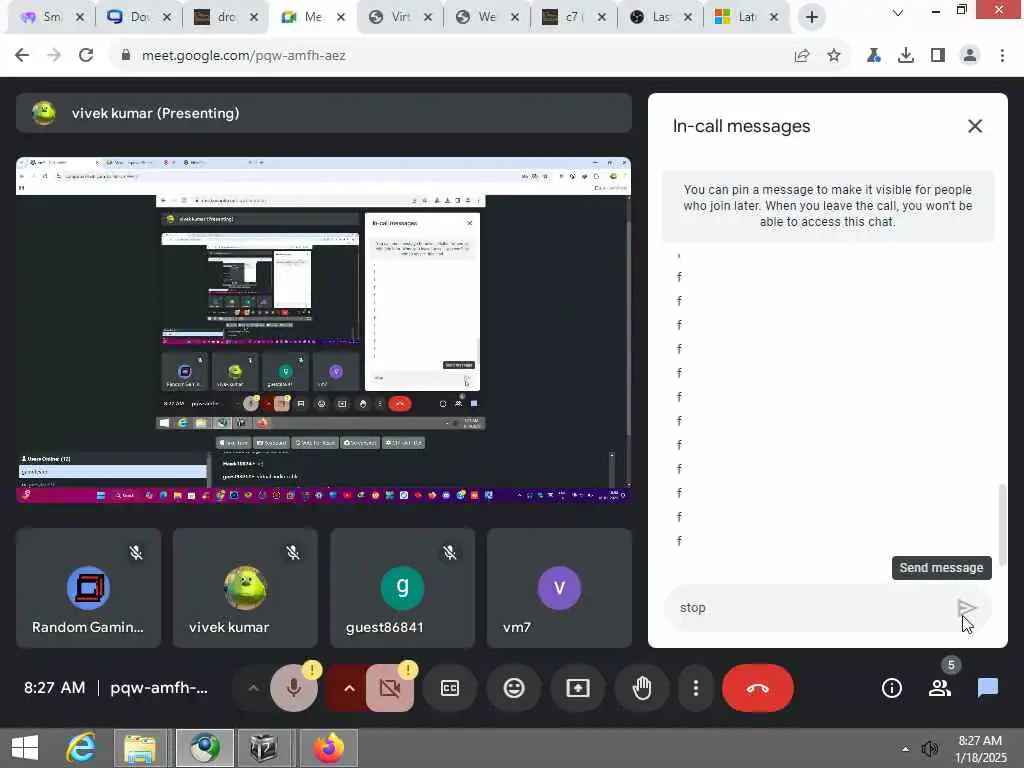Viewport: 1024px width, 768px height.
Task: Select the vivek kumar participant tile
Action: tap(246, 588)
